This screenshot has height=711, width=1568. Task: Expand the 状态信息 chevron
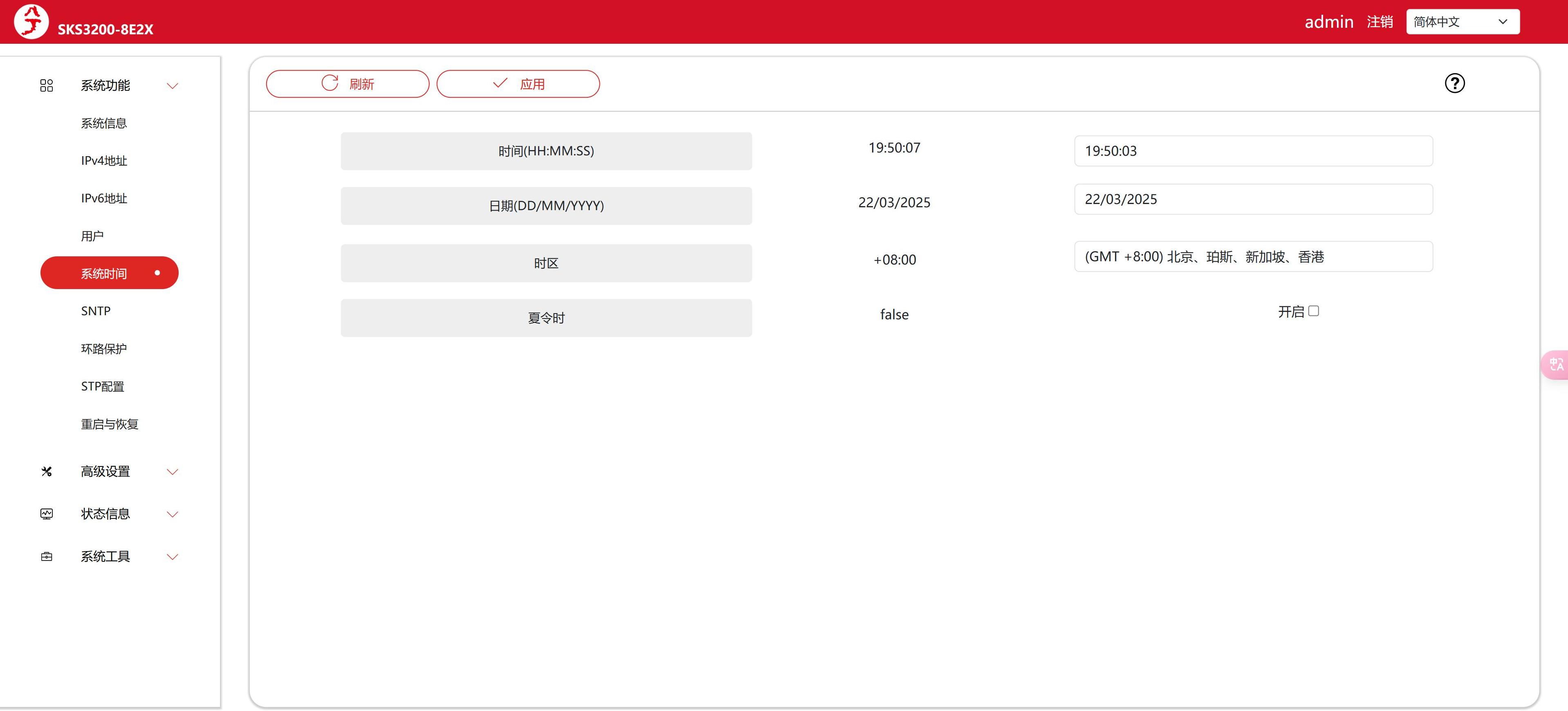click(x=172, y=514)
